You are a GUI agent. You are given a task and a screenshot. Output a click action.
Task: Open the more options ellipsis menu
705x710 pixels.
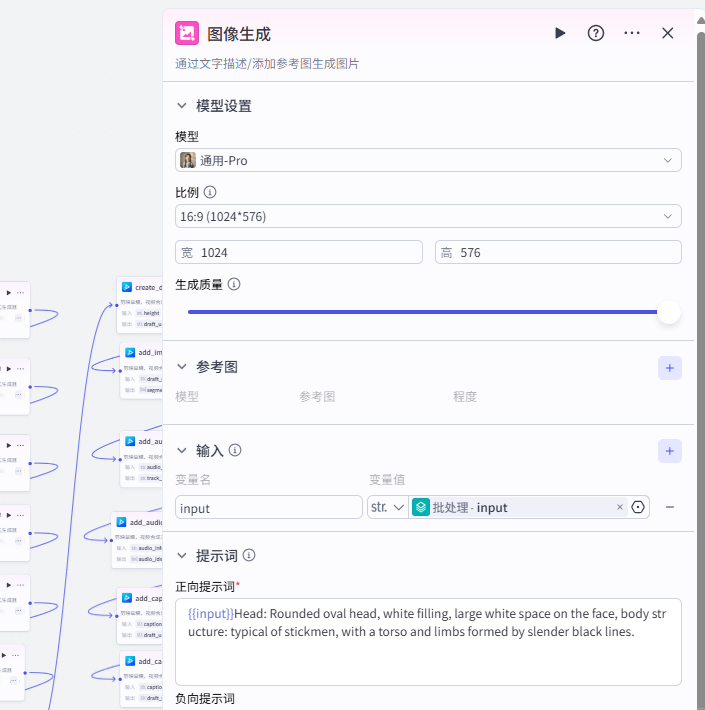(632, 33)
